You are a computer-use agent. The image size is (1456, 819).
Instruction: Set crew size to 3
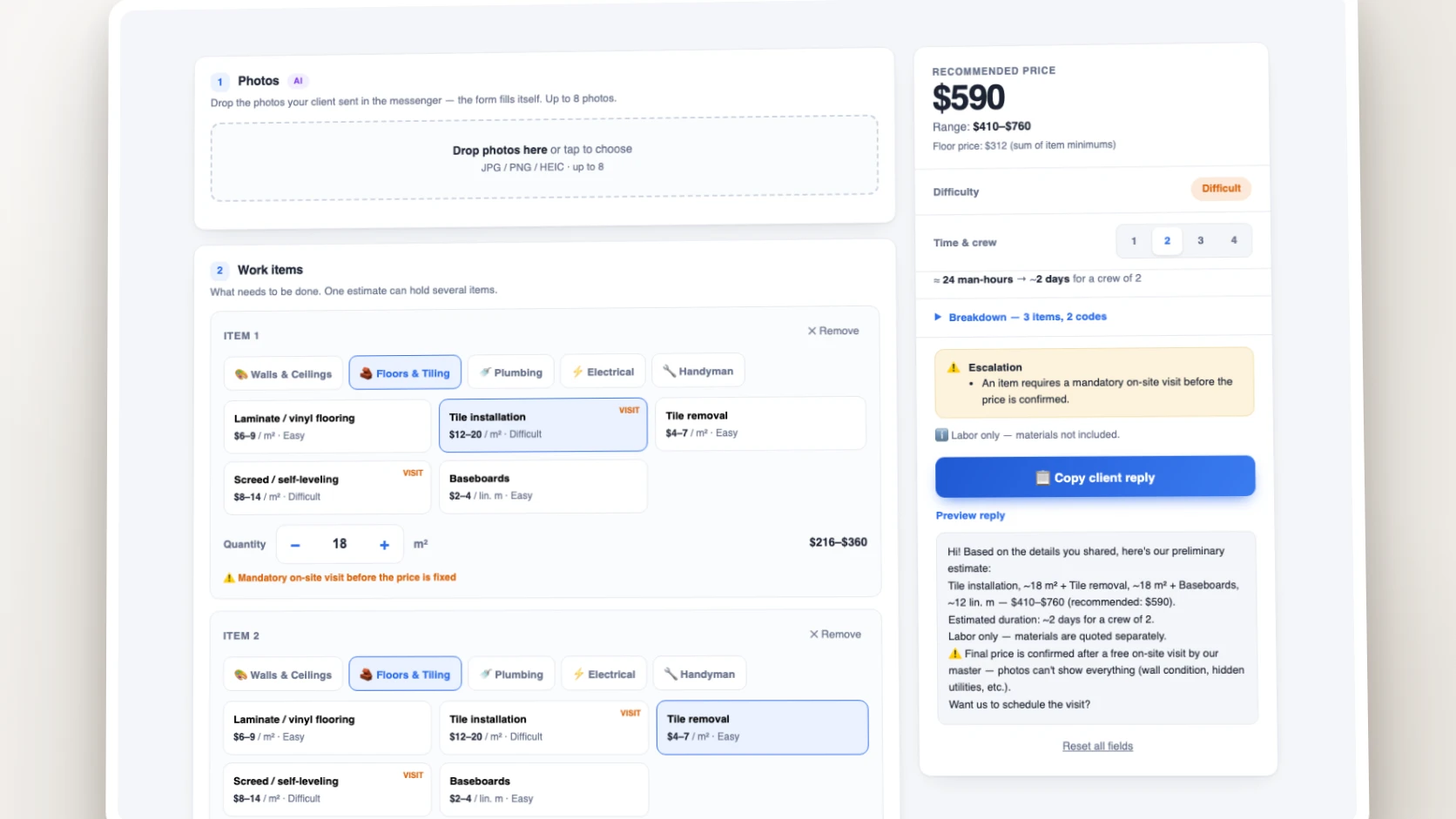[x=1201, y=240]
